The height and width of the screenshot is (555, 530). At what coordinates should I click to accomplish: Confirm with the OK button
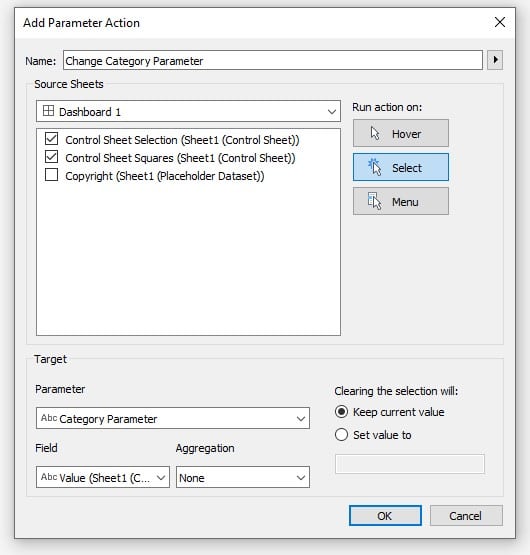(x=385, y=515)
